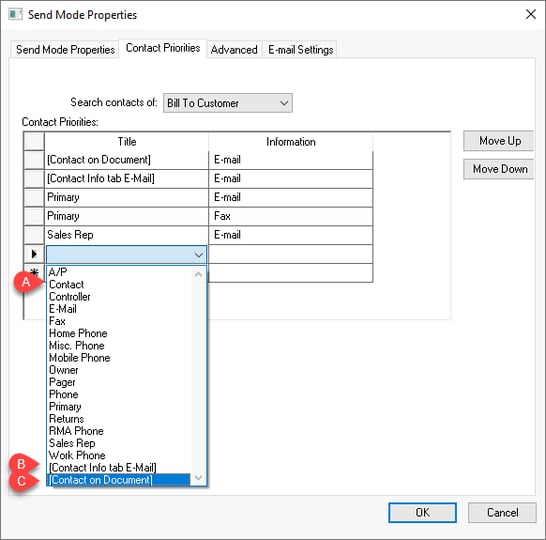Click the Move Down button
The image size is (546, 540).
click(x=499, y=169)
